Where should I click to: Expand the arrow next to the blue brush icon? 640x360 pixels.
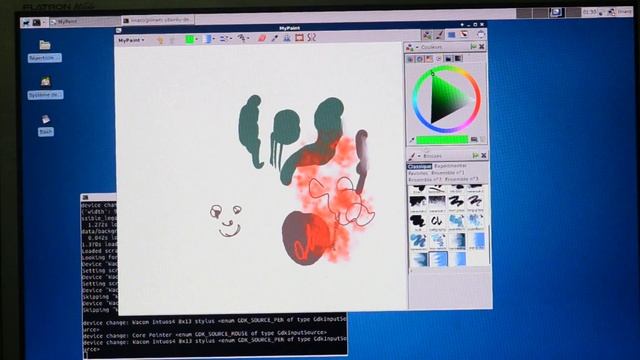point(214,39)
